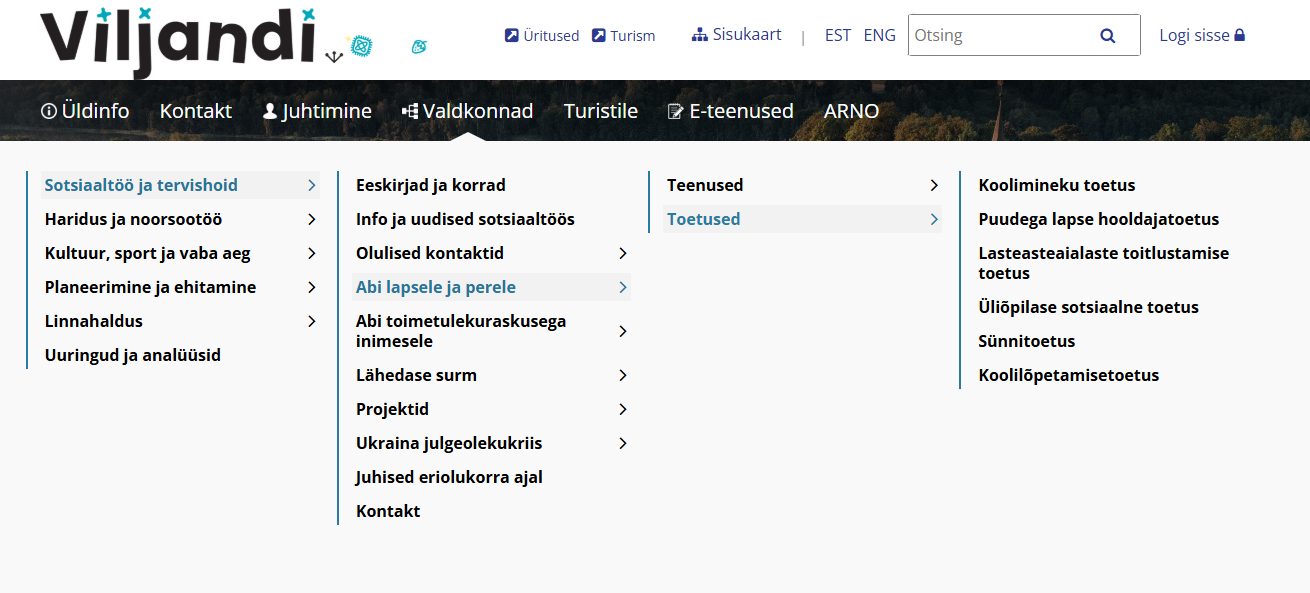
Task: Click the Üldinfo info icon
Action: (48, 111)
